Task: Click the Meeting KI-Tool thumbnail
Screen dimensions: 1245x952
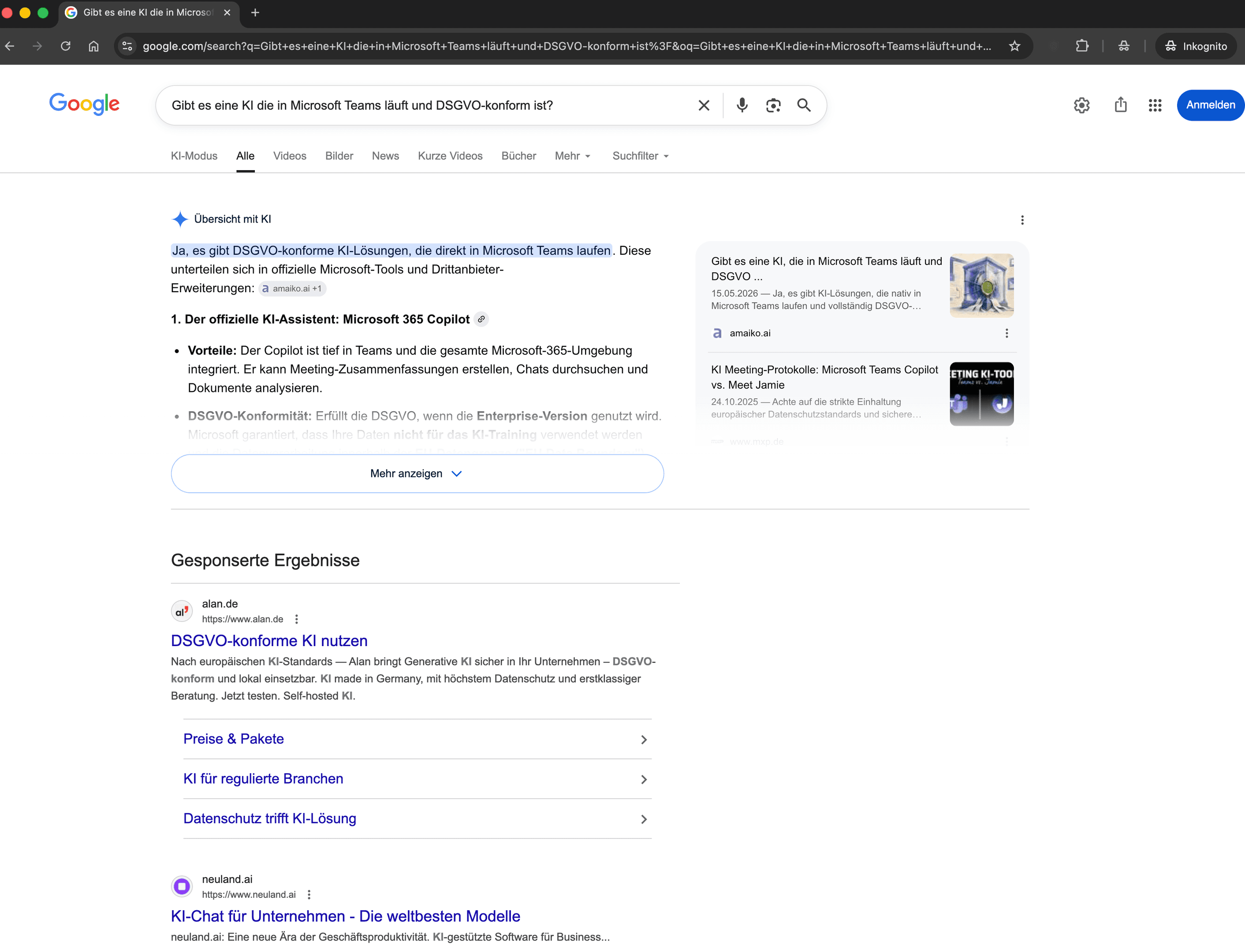Action: [x=981, y=394]
